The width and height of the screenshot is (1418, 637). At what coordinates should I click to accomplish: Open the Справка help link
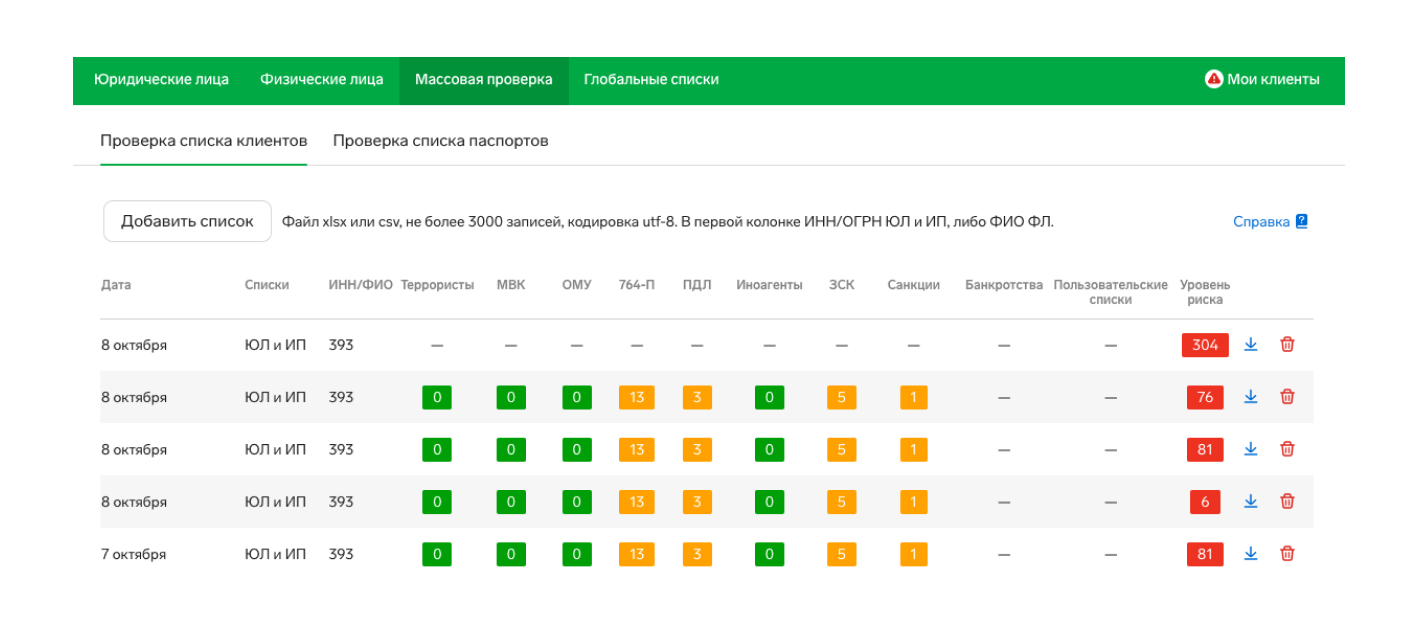[1260, 222]
